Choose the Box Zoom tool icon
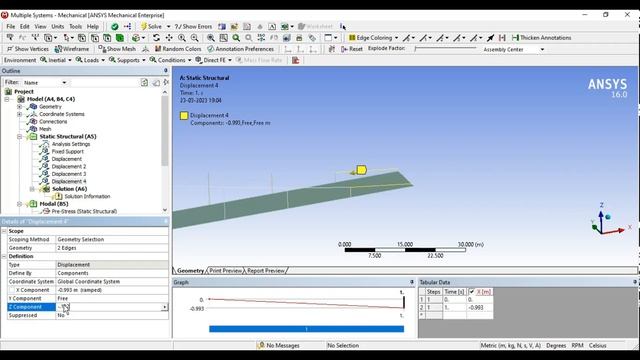This screenshot has height=360, width=640. pyautogui.click(x=194, y=38)
